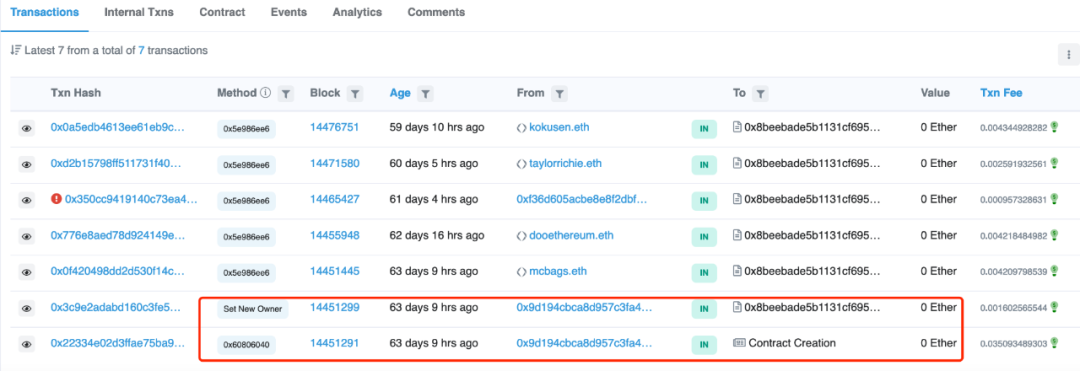Preview transaction 0x0a5edb4613ee61eb9c with eye icon
The image size is (1080, 371).
[x=26, y=129]
